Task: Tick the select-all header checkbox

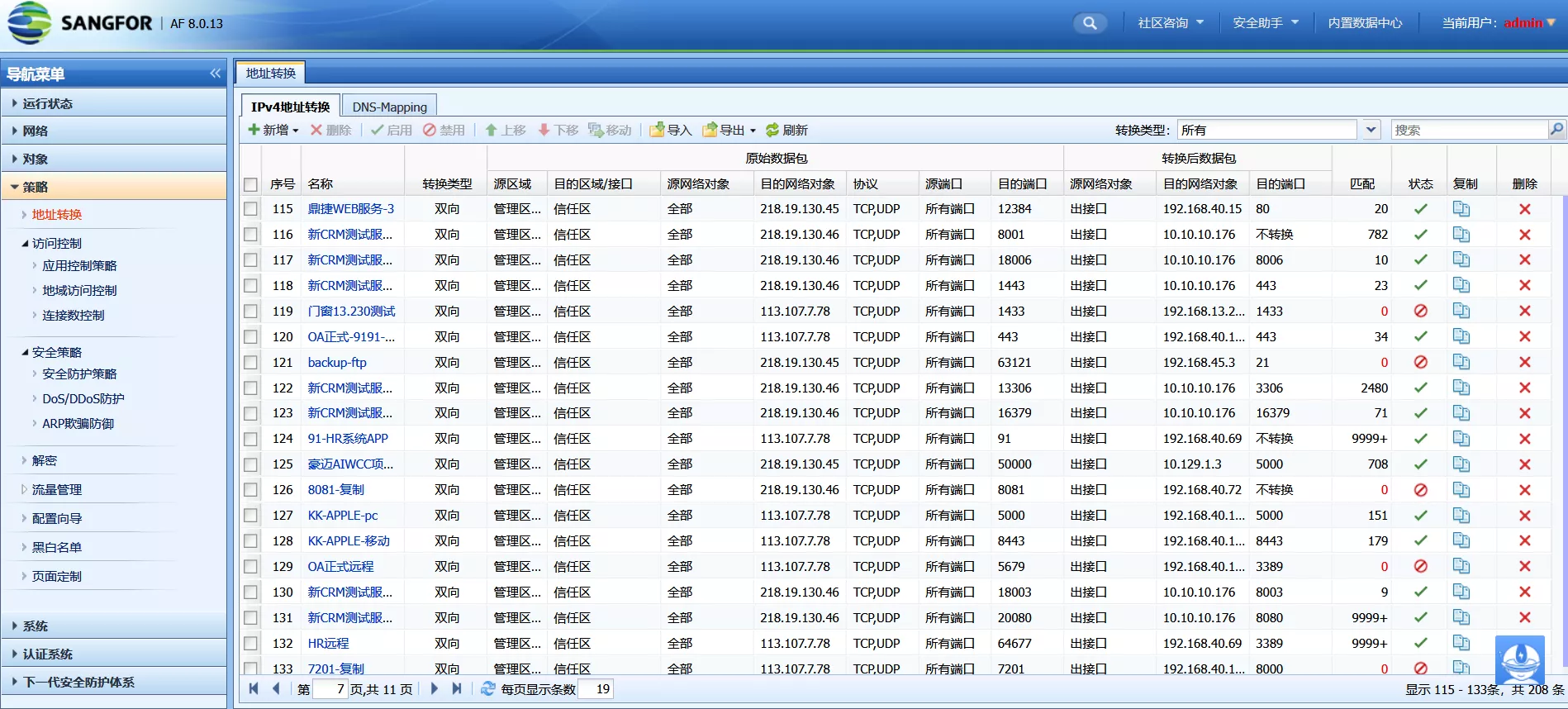Action: pyautogui.click(x=250, y=184)
